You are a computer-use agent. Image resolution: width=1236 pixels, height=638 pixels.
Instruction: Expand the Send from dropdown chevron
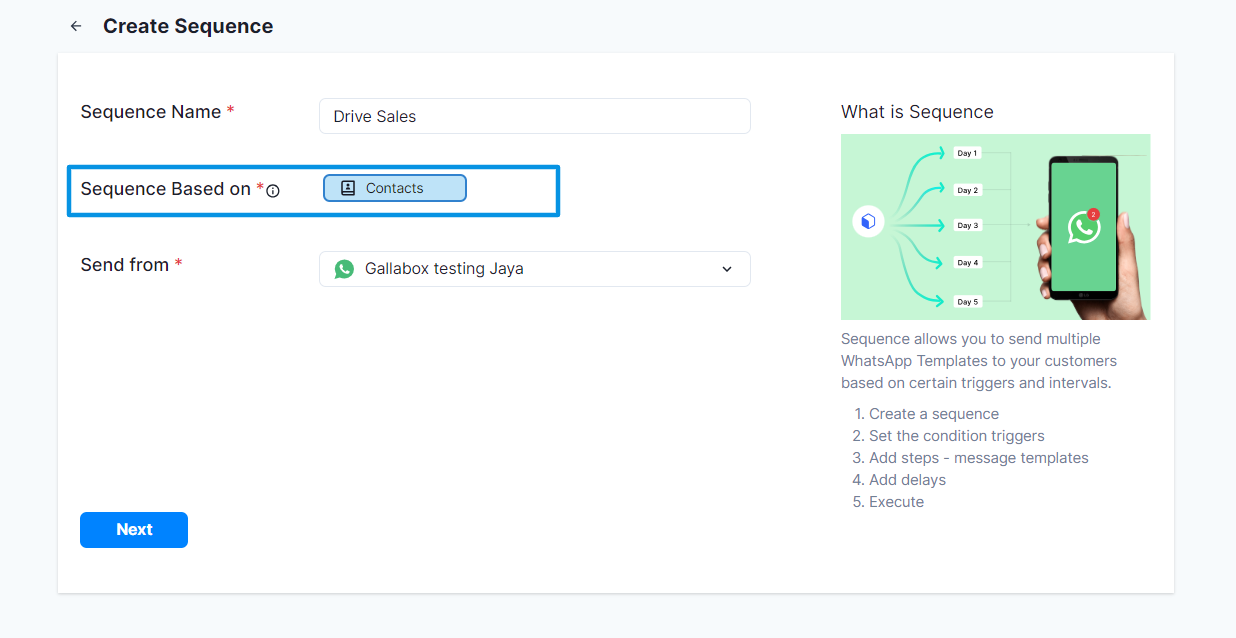(727, 269)
